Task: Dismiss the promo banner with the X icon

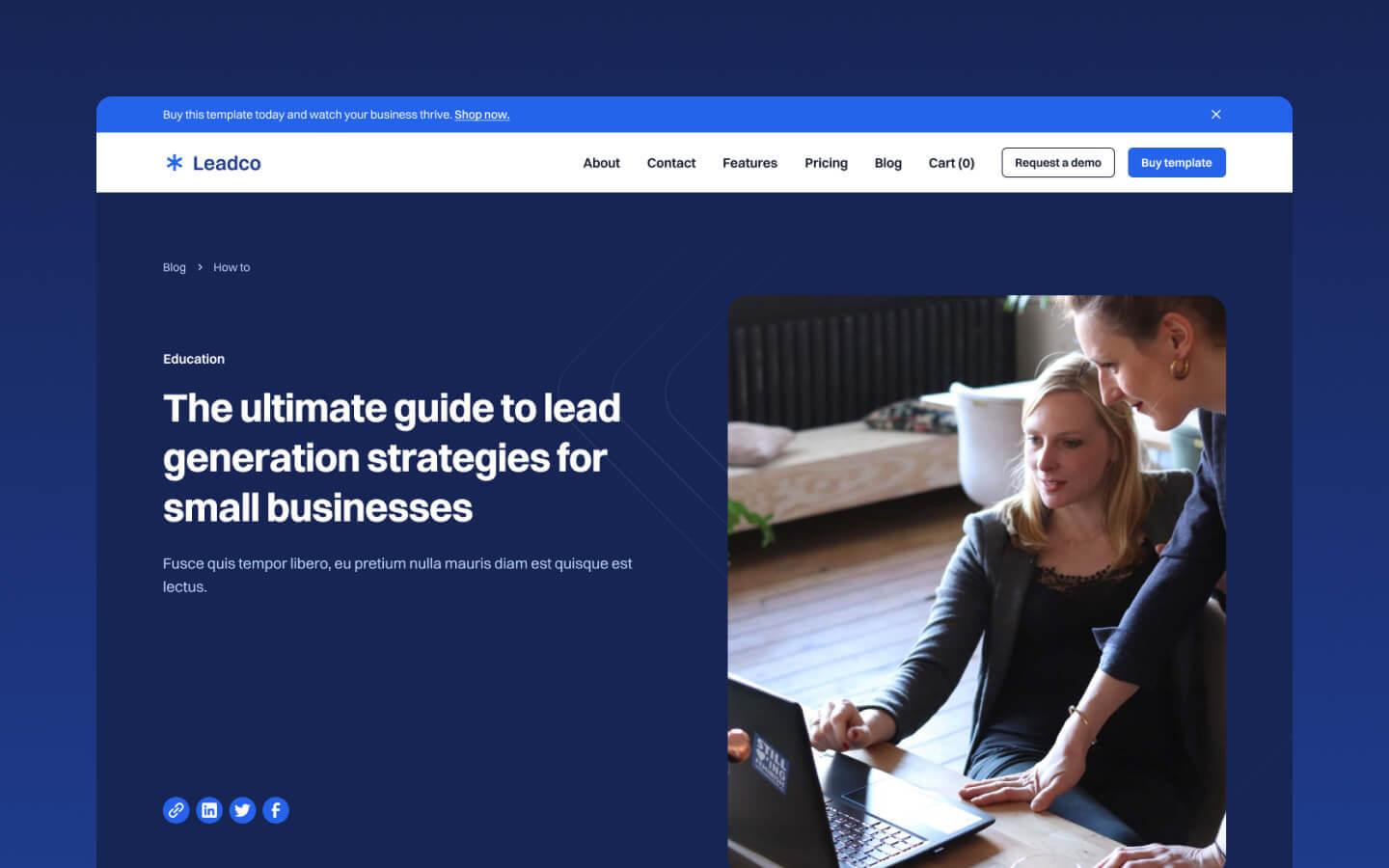Action: (1216, 114)
